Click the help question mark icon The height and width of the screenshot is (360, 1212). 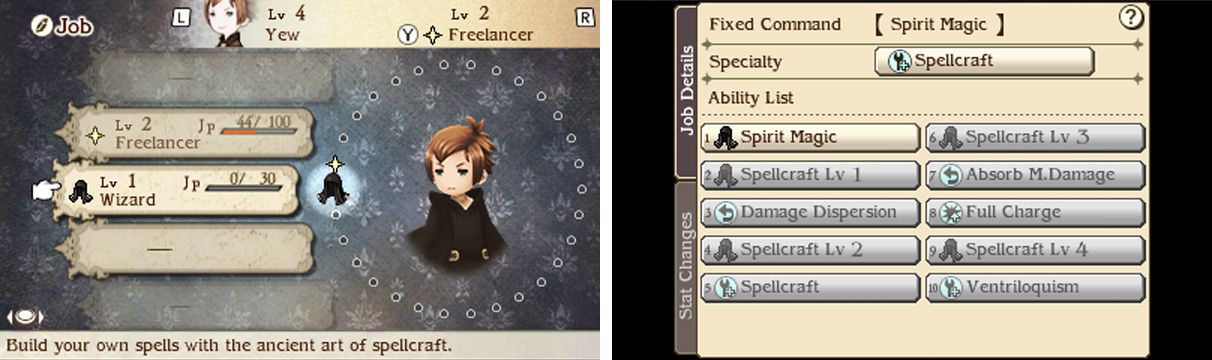[1131, 16]
